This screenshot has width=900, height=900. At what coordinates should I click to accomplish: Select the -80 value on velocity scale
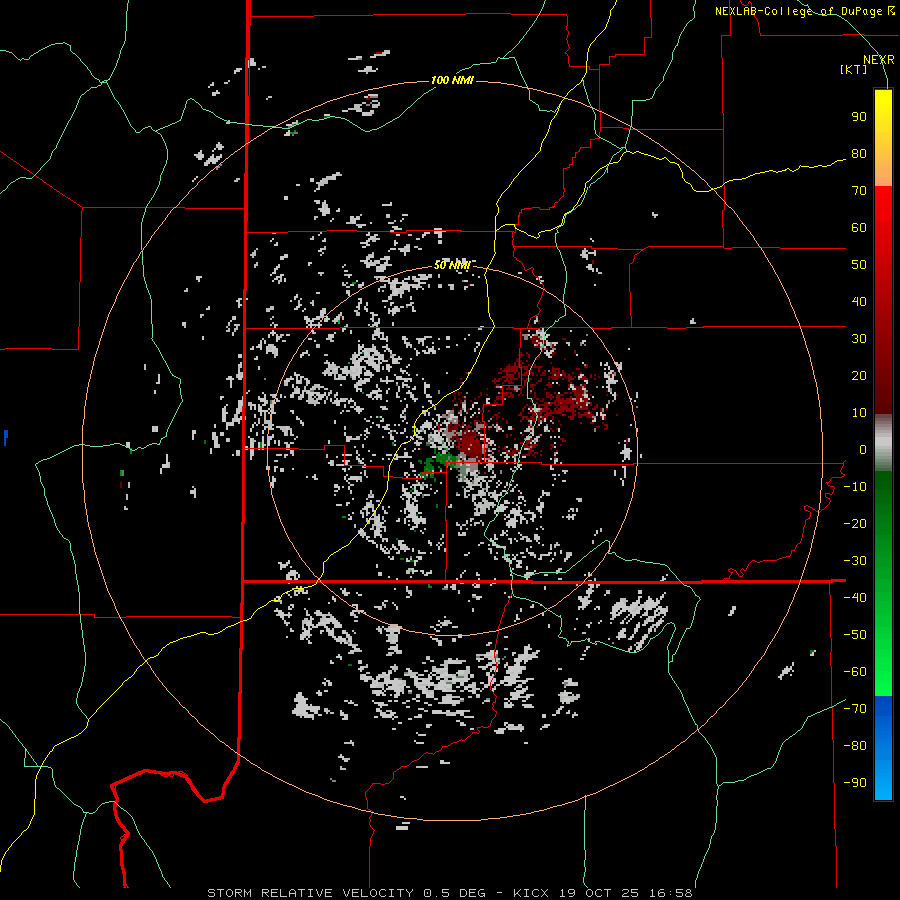pos(855,746)
